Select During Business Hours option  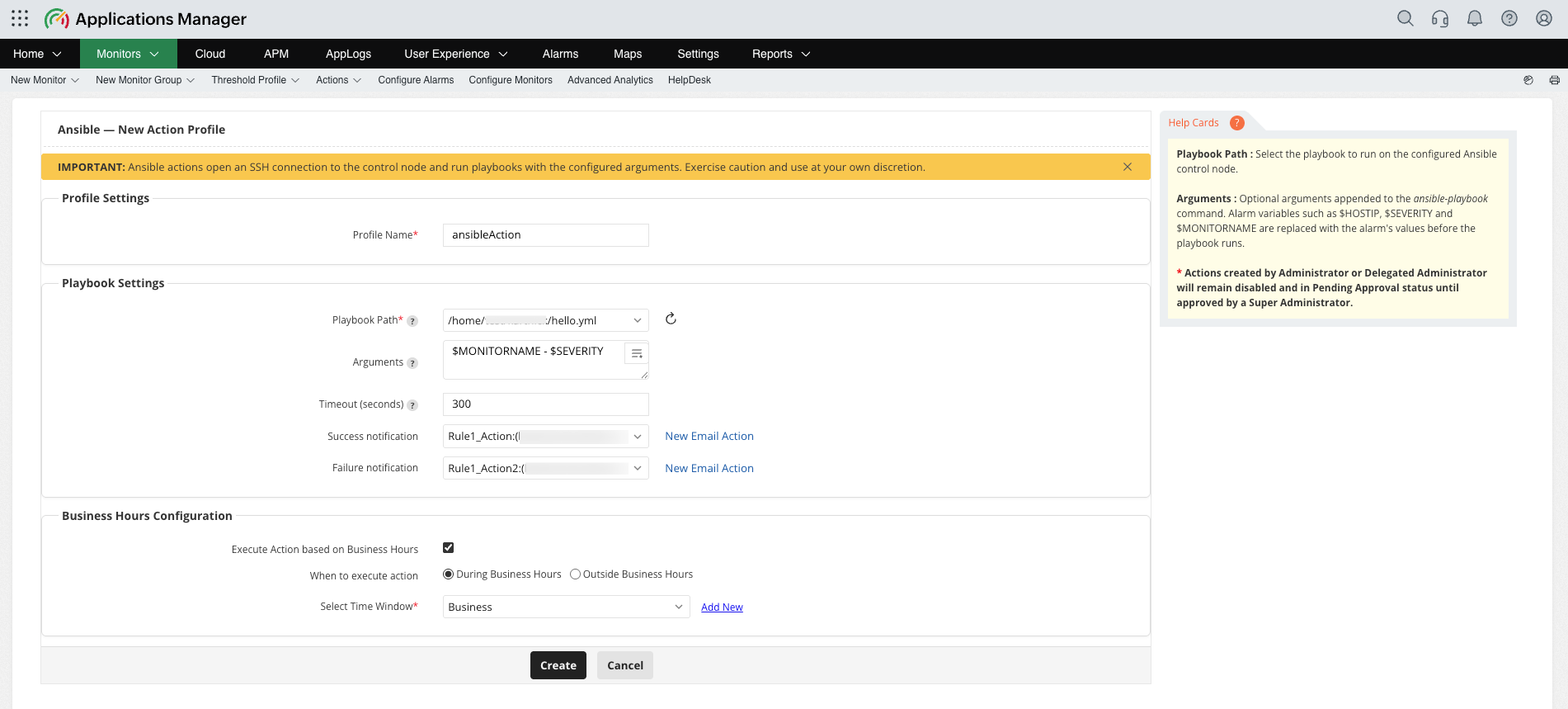pos(449,574)
